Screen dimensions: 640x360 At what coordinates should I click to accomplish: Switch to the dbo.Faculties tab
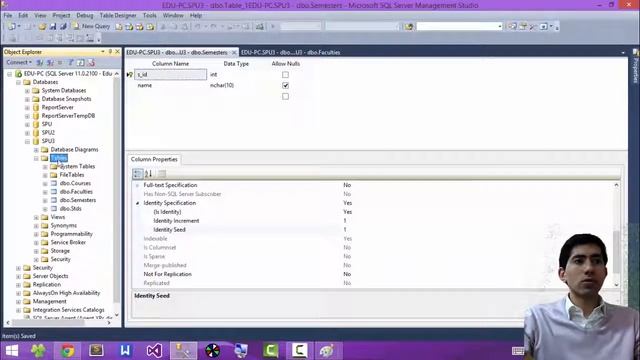[x=290, y=52]
